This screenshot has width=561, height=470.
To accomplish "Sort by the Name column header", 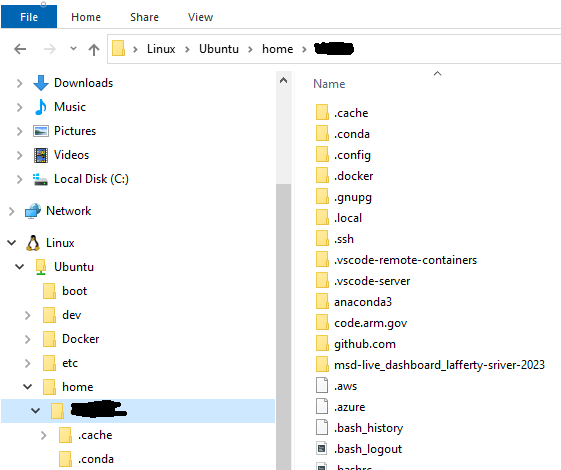I will [329, 84].
